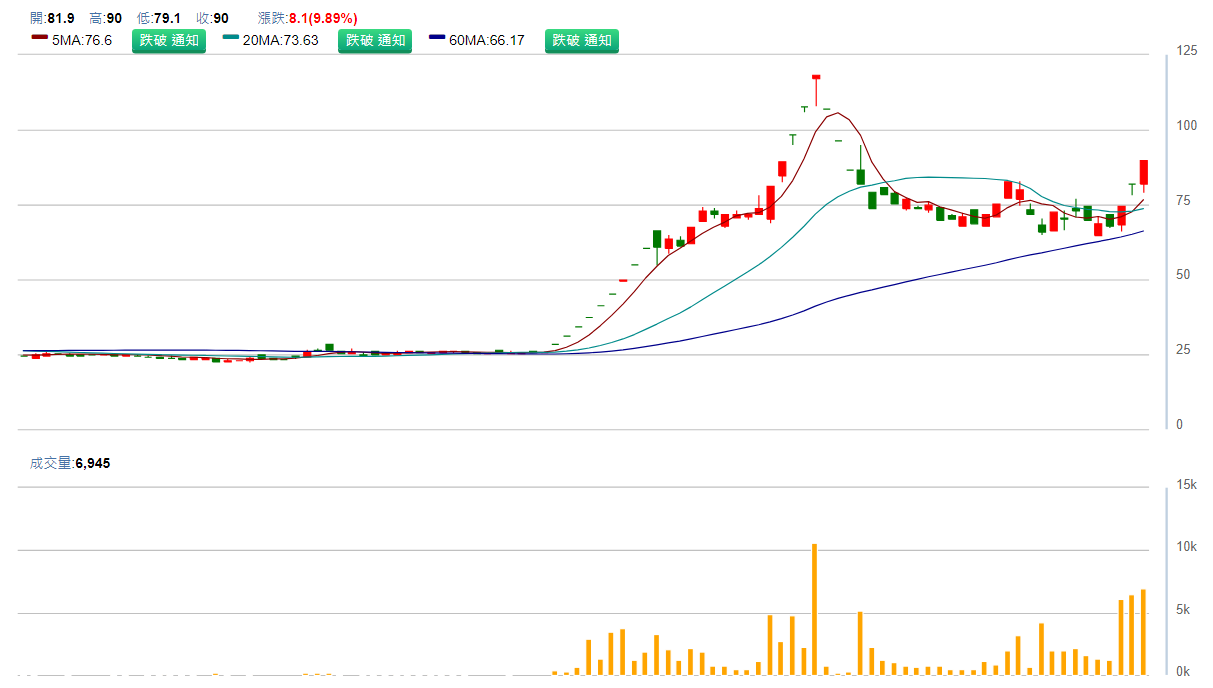Click the 跌破 通知 button beside 60MA
This screenshot has width=1213, height=688.
click(x=582, y=41)
